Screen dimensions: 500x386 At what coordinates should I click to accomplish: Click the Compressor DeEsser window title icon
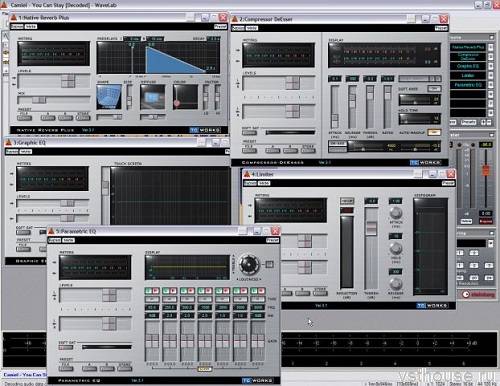coord(235,19)
